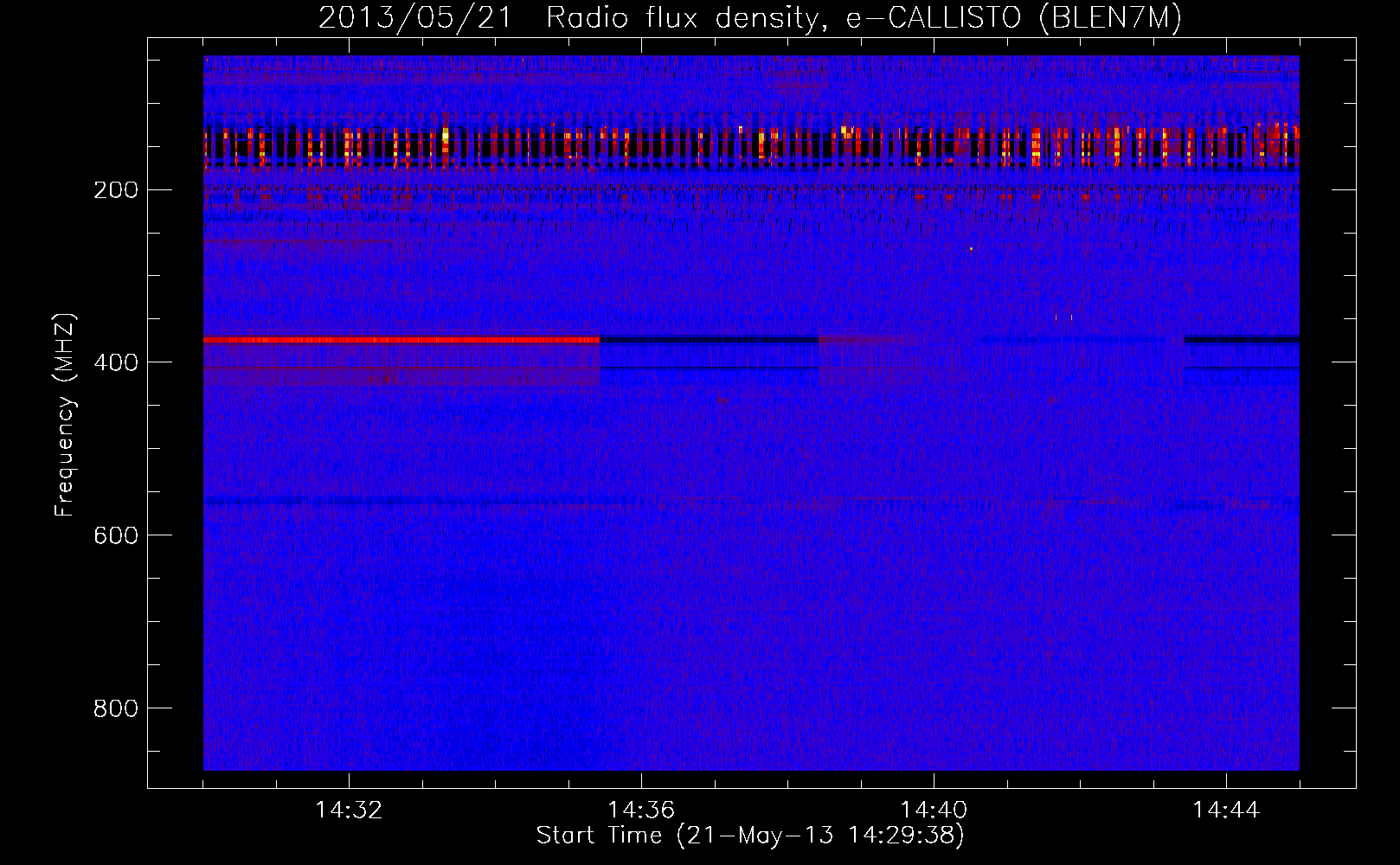This screenshot has width=1400, height=865.
Task: Click the 400 frequency tick label
Action: tap(115, 362)
